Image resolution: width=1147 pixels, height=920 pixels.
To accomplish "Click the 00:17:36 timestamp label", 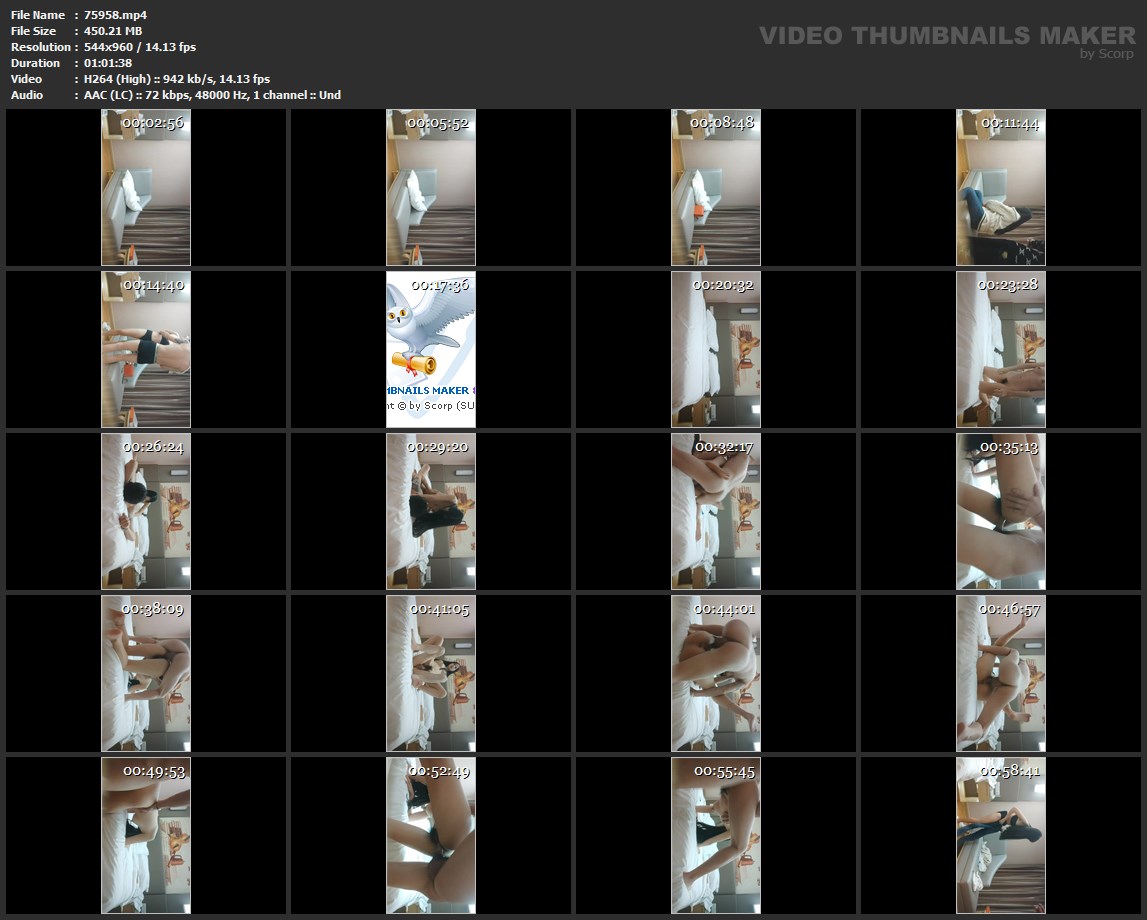I will coord(439,285).
